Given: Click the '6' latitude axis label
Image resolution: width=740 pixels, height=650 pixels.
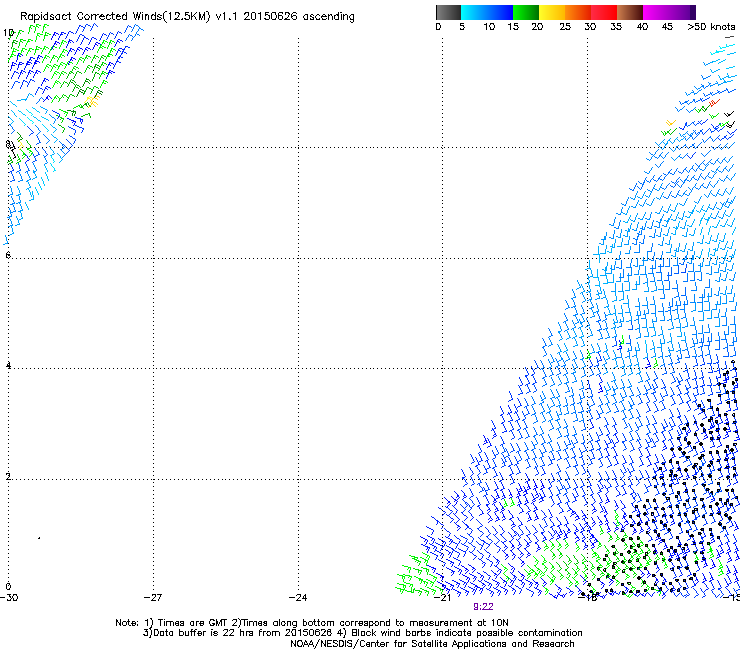Looking at the screenshot, I should click(8, 255).
